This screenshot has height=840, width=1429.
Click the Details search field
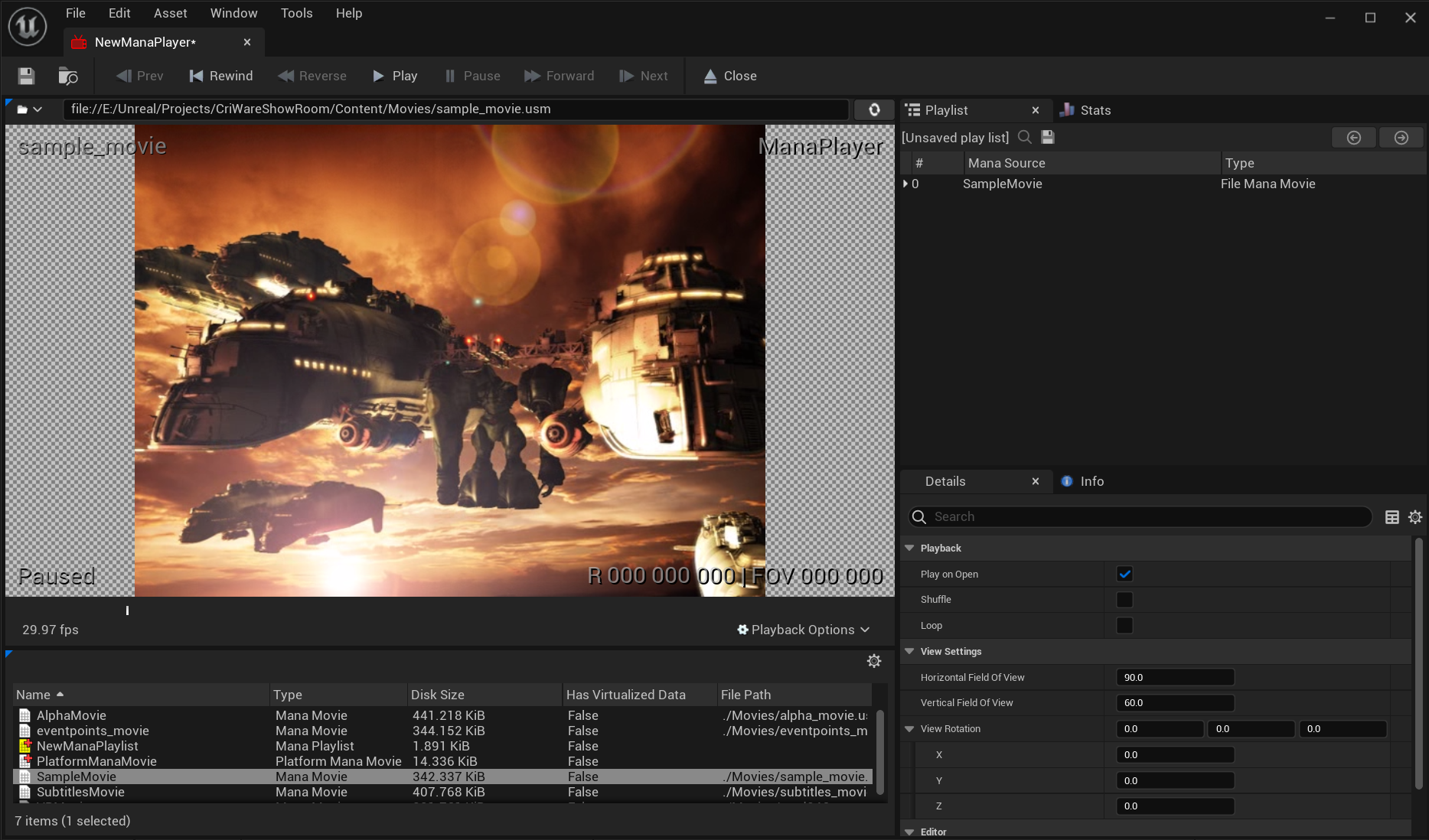(1140, 516)
